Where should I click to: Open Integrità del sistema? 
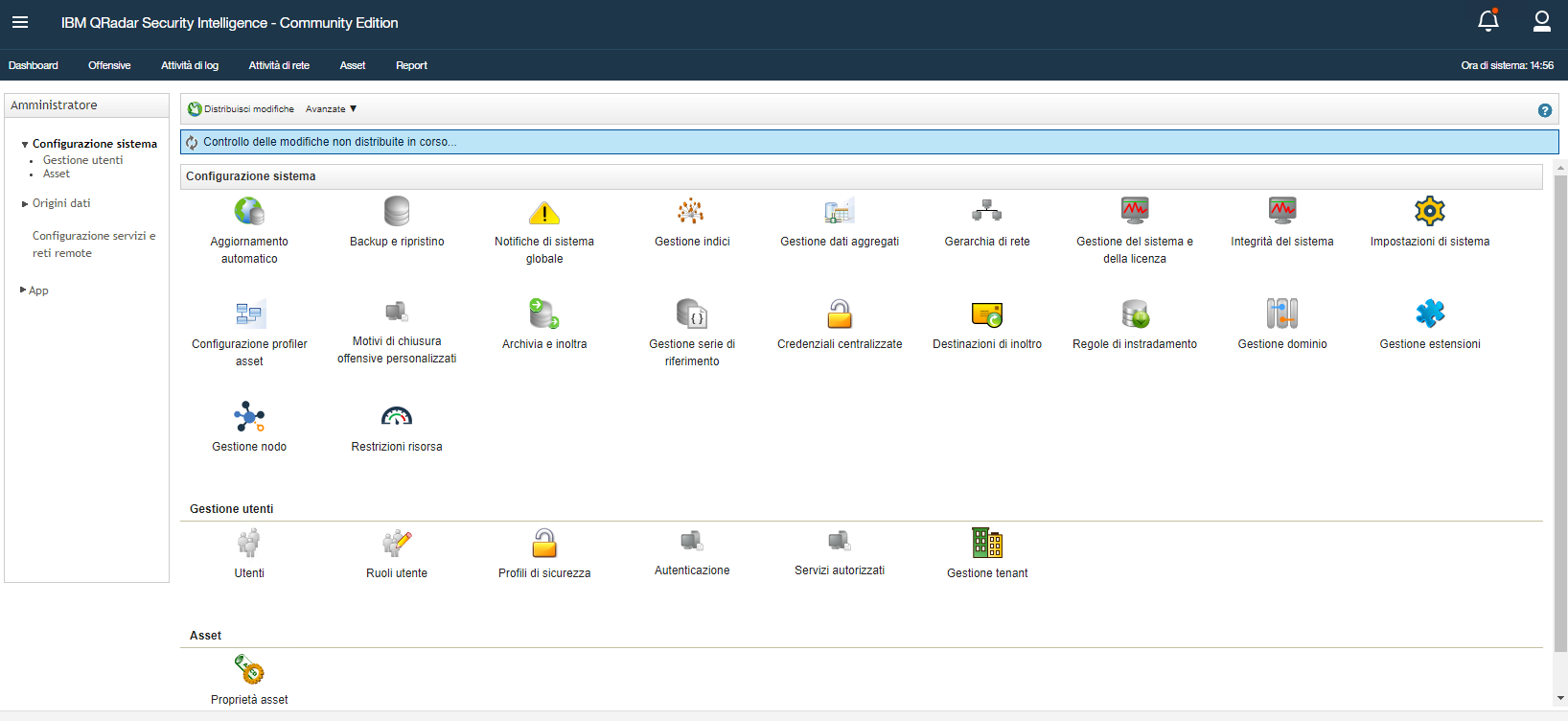tap(1282, 222)
